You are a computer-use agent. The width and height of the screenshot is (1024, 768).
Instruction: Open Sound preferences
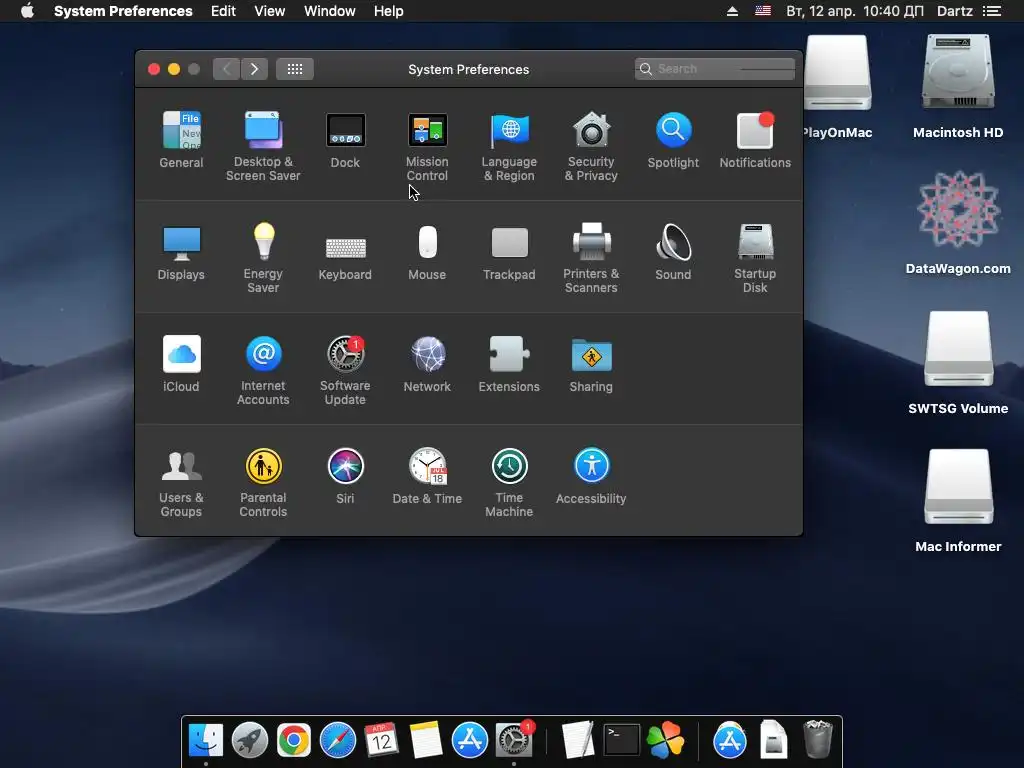[673, 252]
